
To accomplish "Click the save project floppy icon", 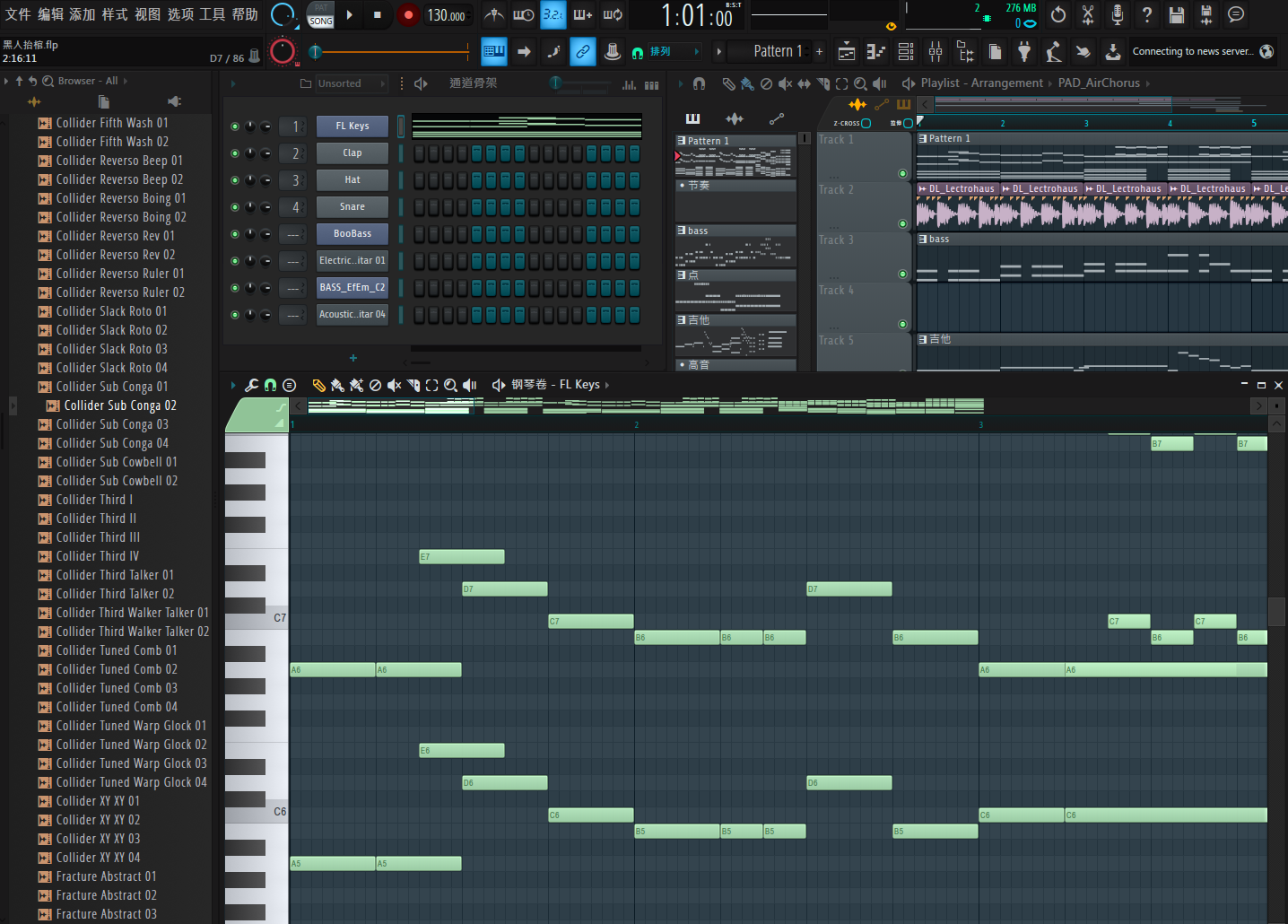I will coord(1177,14).
